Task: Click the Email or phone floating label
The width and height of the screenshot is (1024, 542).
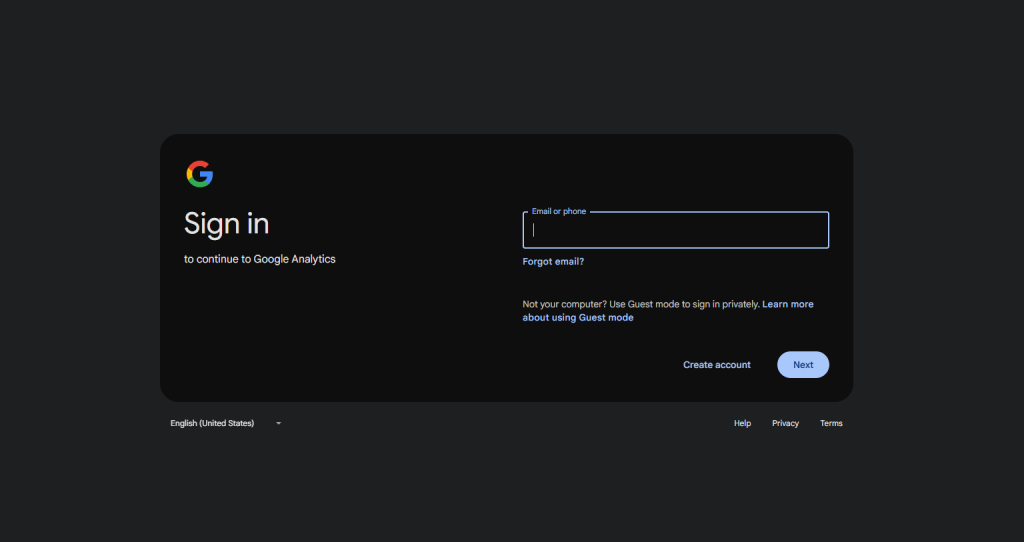Action: [559, 212]
